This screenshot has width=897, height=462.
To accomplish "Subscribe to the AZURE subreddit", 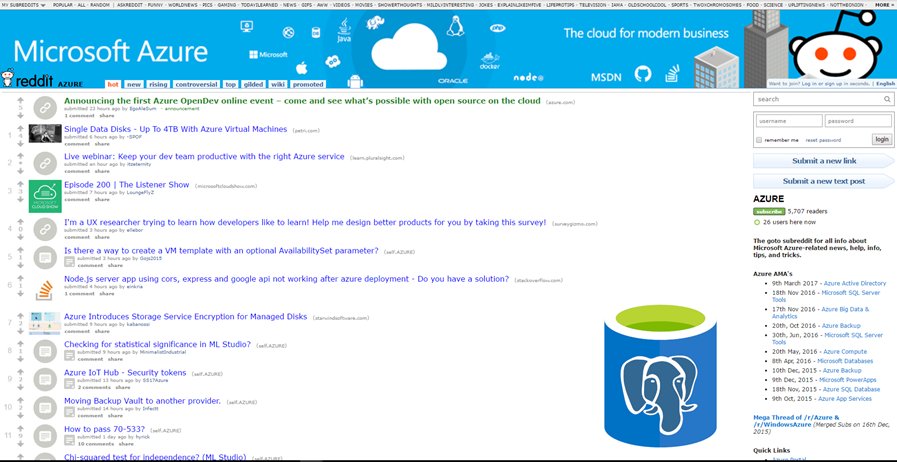I will coord(769,212).
